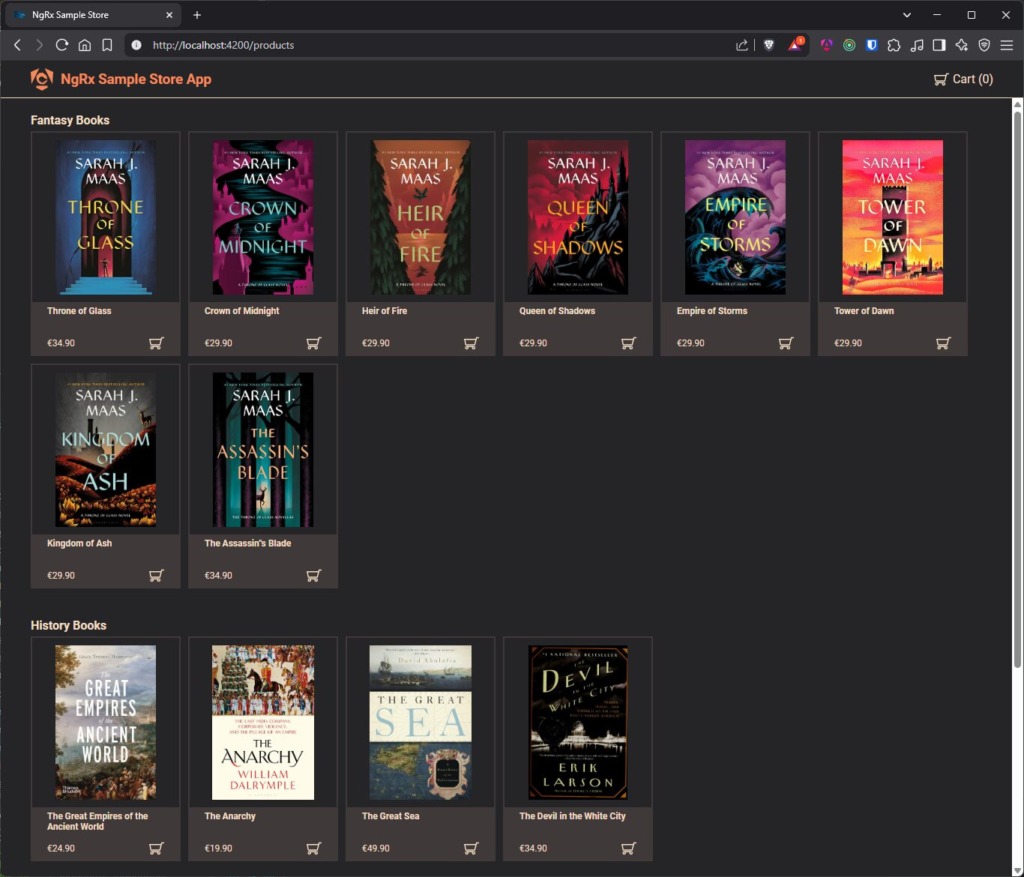Image resolution: width=1024 pixels, height=877 pixels.
Task: Close the NgRx Sample Store tab
Action: (x=169, y=14)
